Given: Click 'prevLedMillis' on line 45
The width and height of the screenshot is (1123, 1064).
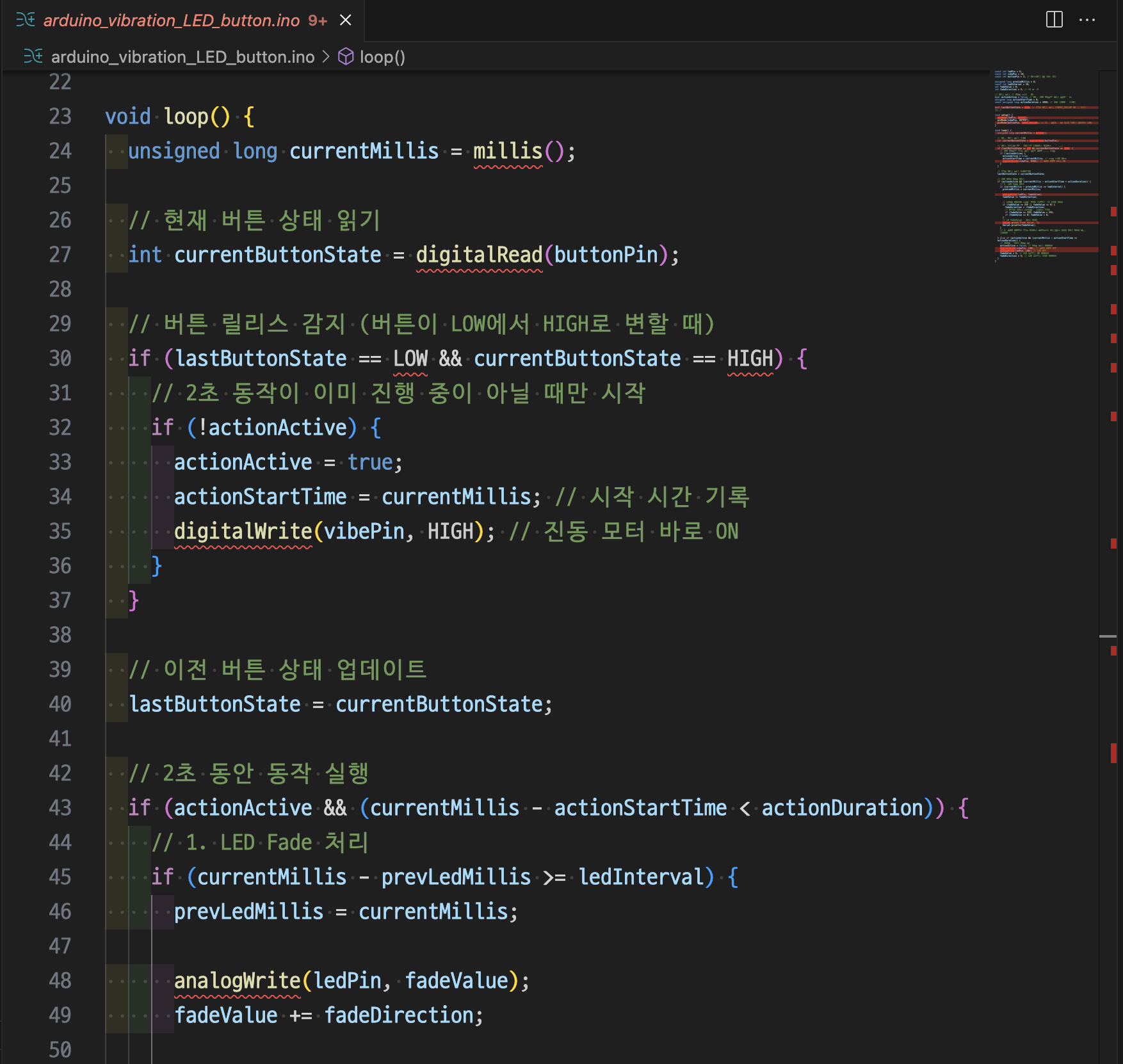Looking at the screenshot, I should tap(456, 877).
